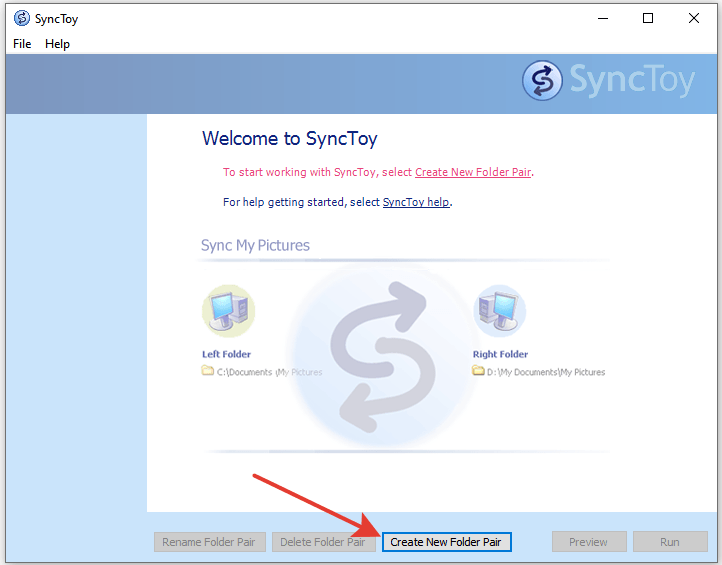Screen dimensions: 722x565
Task: Click the Preview button
Action: point(588,542)
